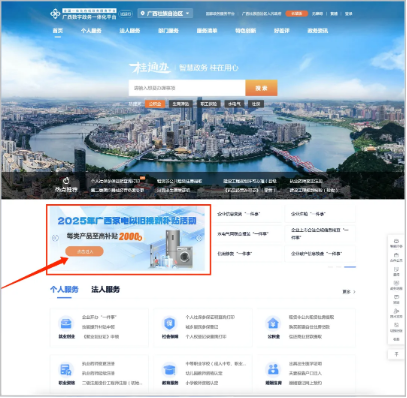Go to next banner with right arrow
Image resolution: width=407 pixels, height=398 pixels.
pyautogui.click(x=199, y=238)
